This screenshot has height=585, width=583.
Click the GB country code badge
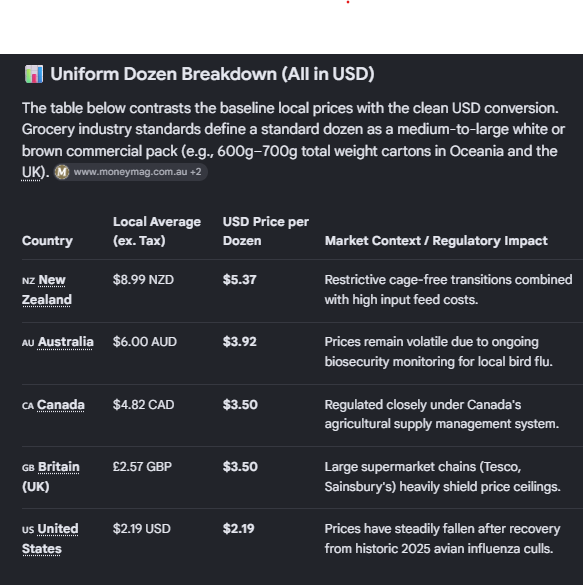[28, 467]
